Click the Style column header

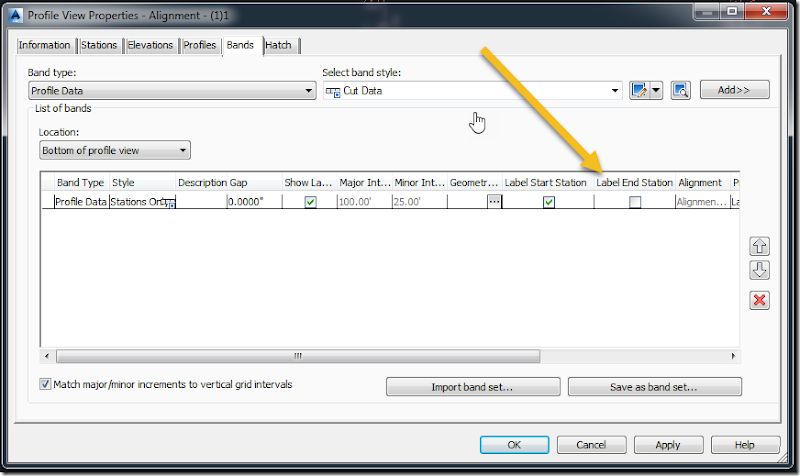click(x=142, y=183)
